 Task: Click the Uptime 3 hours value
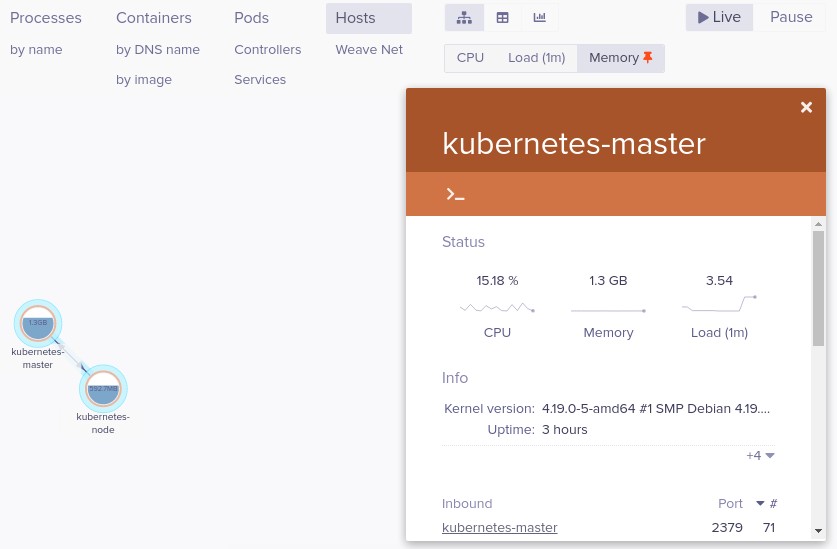tap(565, 430)
